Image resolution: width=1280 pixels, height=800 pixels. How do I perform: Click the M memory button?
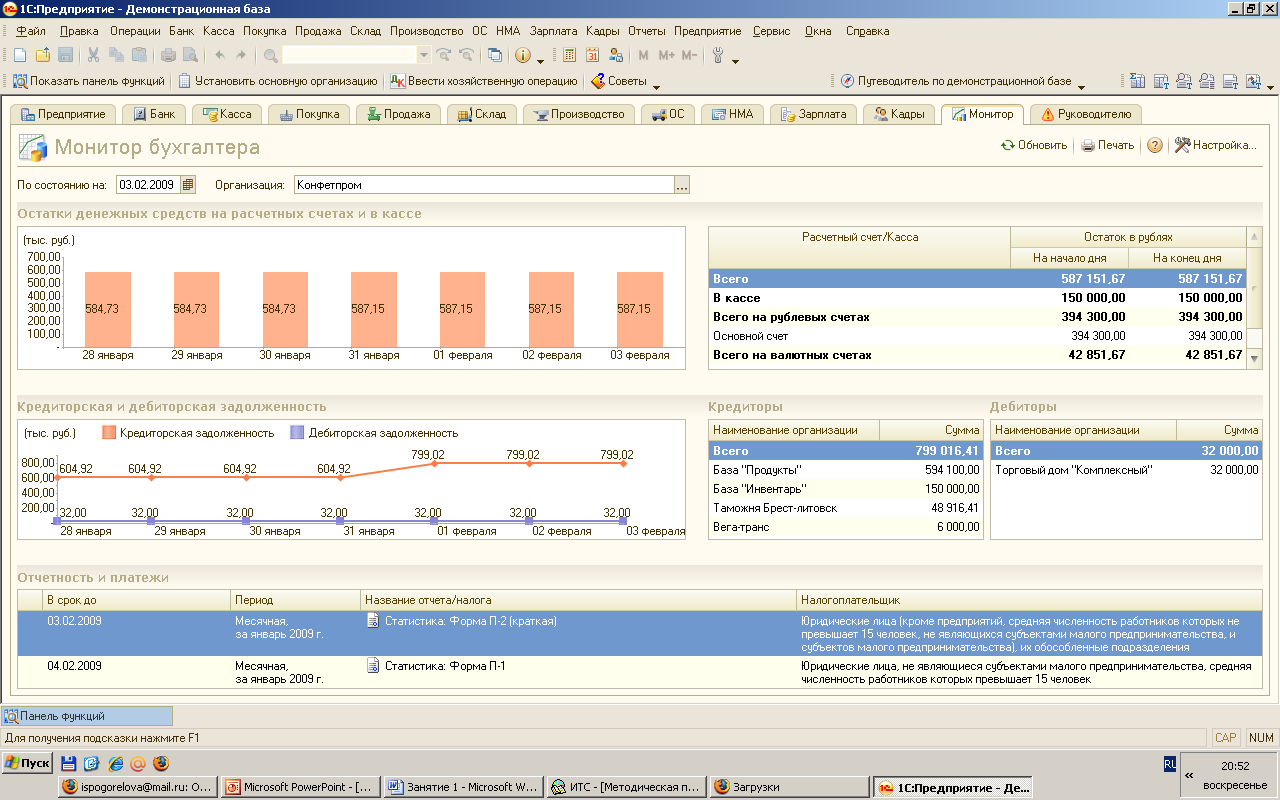[643, 55]
